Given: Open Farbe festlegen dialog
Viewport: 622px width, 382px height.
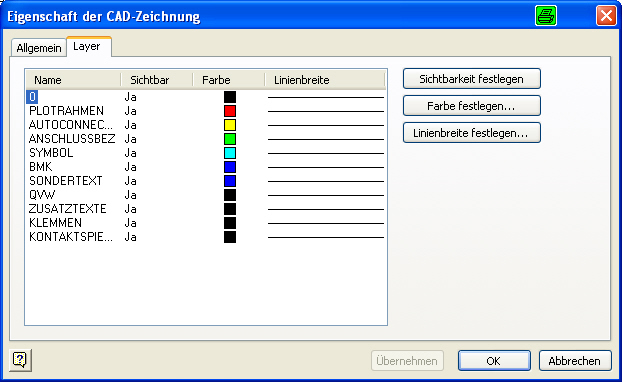Looking at the screenshot, I should point(471,106).
